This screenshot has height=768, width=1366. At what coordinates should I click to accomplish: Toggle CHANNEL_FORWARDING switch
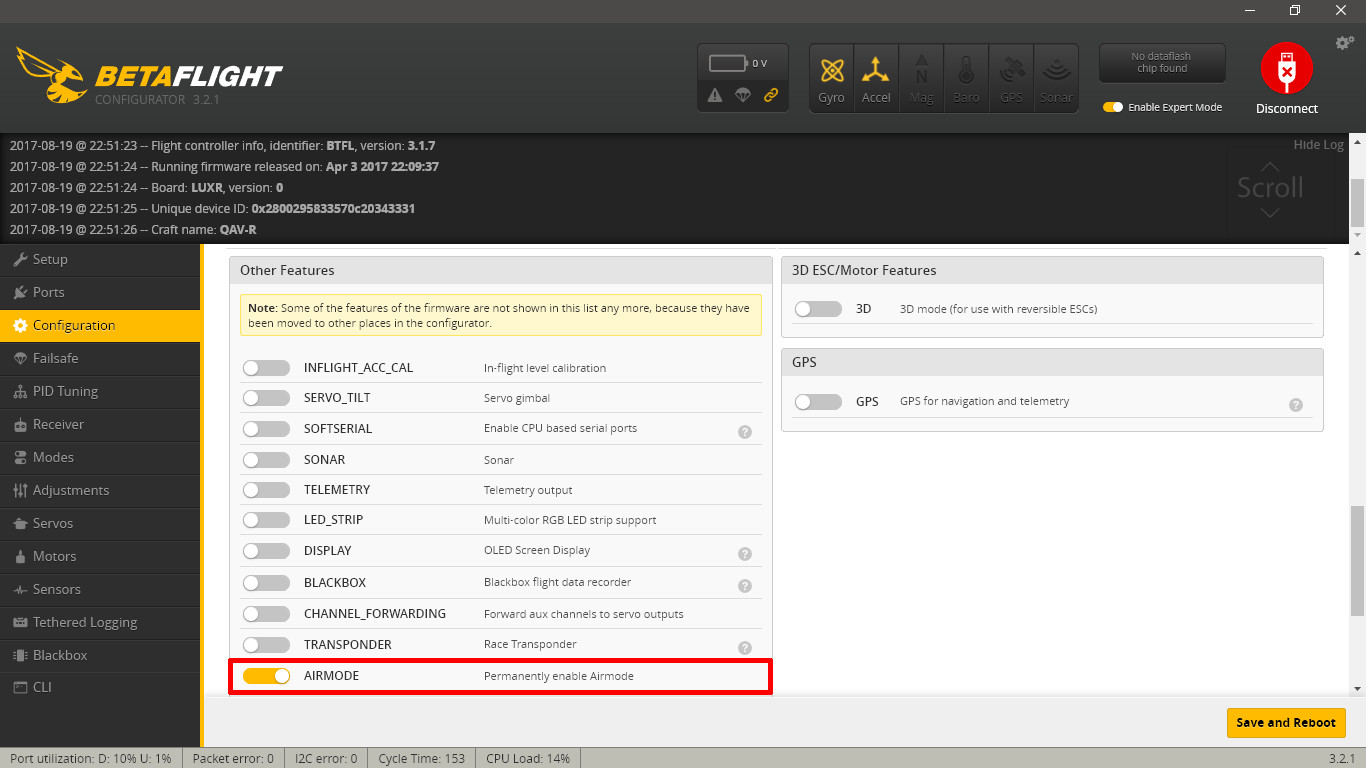(266, 614)
